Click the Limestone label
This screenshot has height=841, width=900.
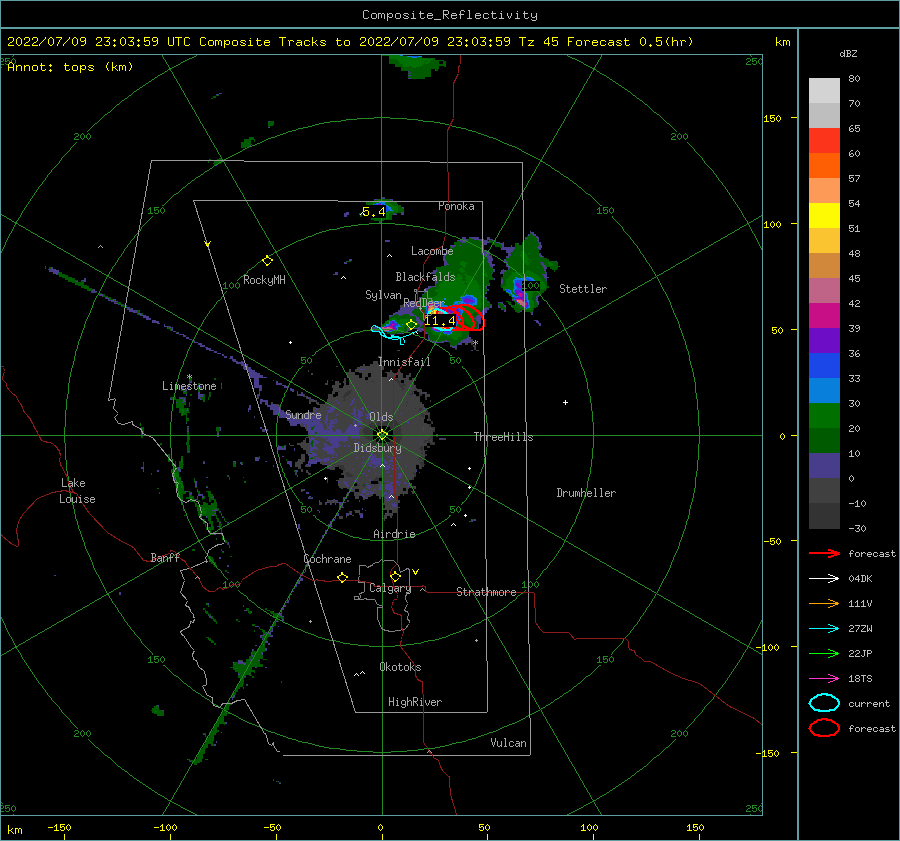[189, 386]
